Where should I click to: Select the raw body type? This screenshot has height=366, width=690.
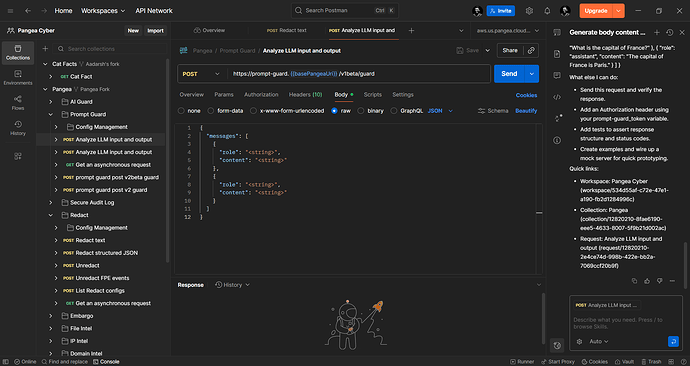[x=334, y=111]
